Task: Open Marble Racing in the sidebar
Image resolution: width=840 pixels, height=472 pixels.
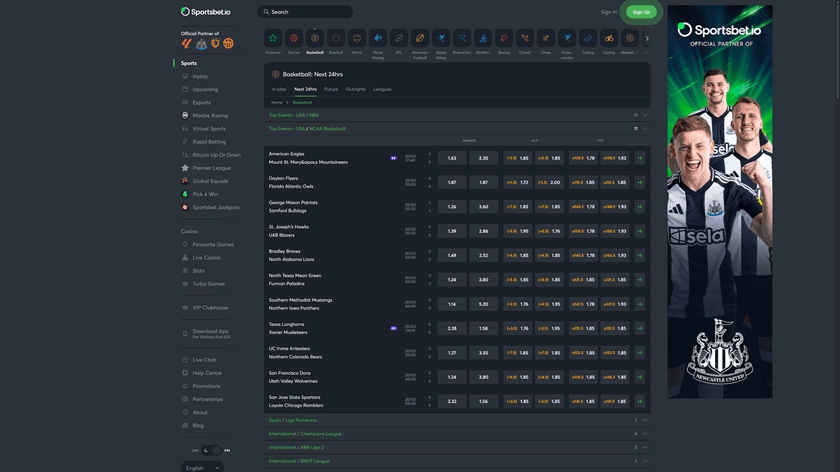Action: pos(210,116)
